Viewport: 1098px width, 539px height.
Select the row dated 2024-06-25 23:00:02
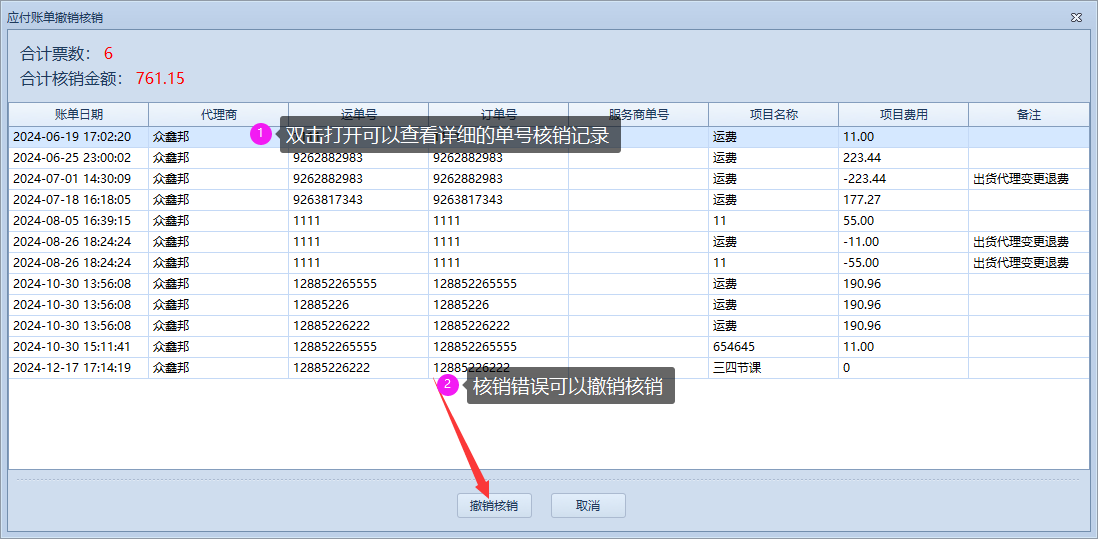pos(72,158)
